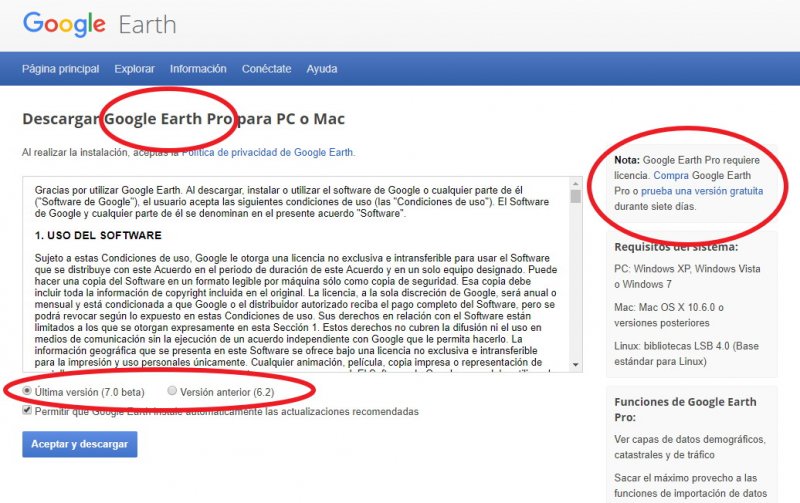Screen dimensions: 800x503
Task: Click the text PC: Windows XP, Windows Vista
Action: (x=687, y=269)
